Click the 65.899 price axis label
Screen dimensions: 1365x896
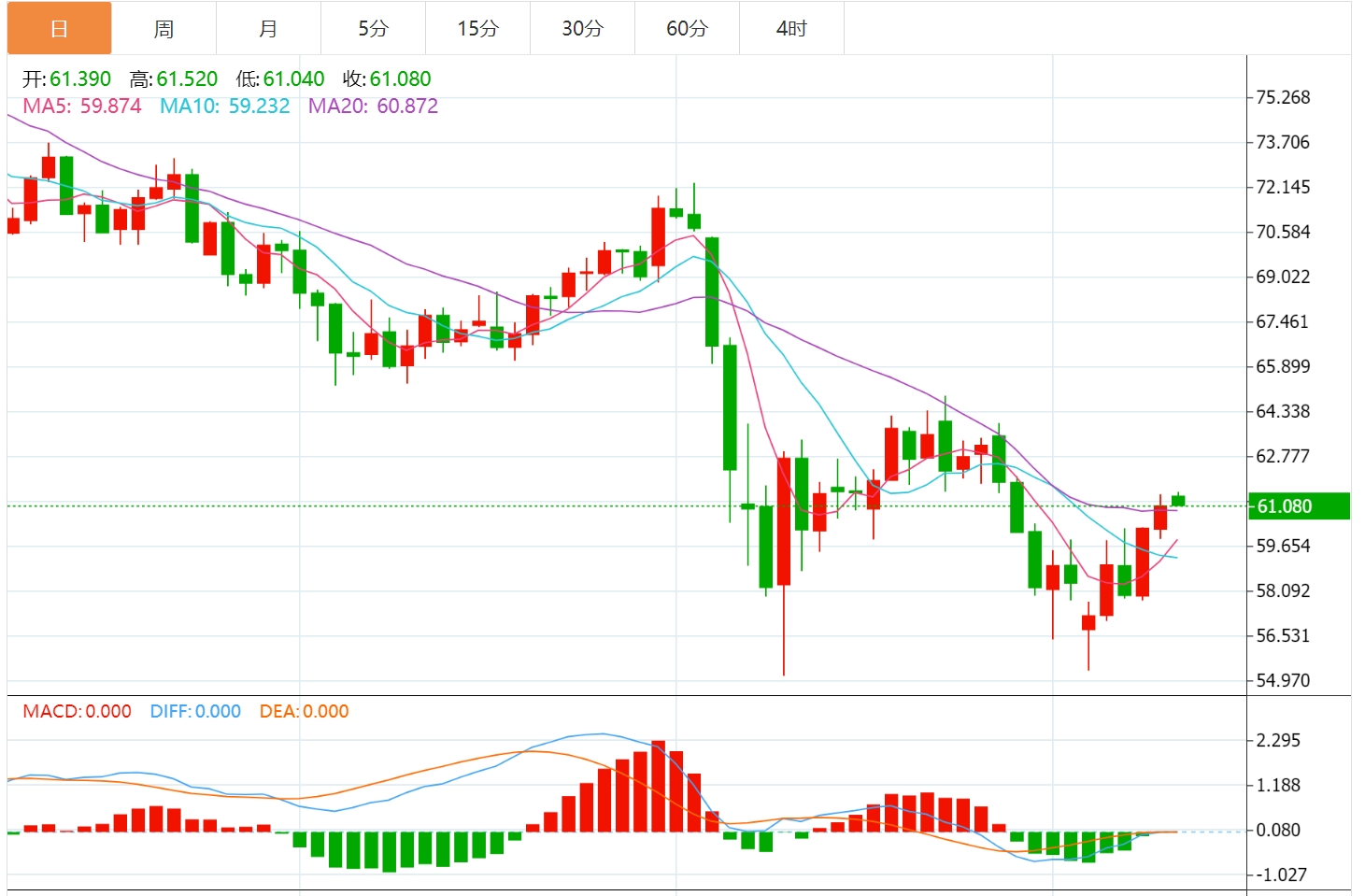pyautogui.click(x=1283, y=366)
